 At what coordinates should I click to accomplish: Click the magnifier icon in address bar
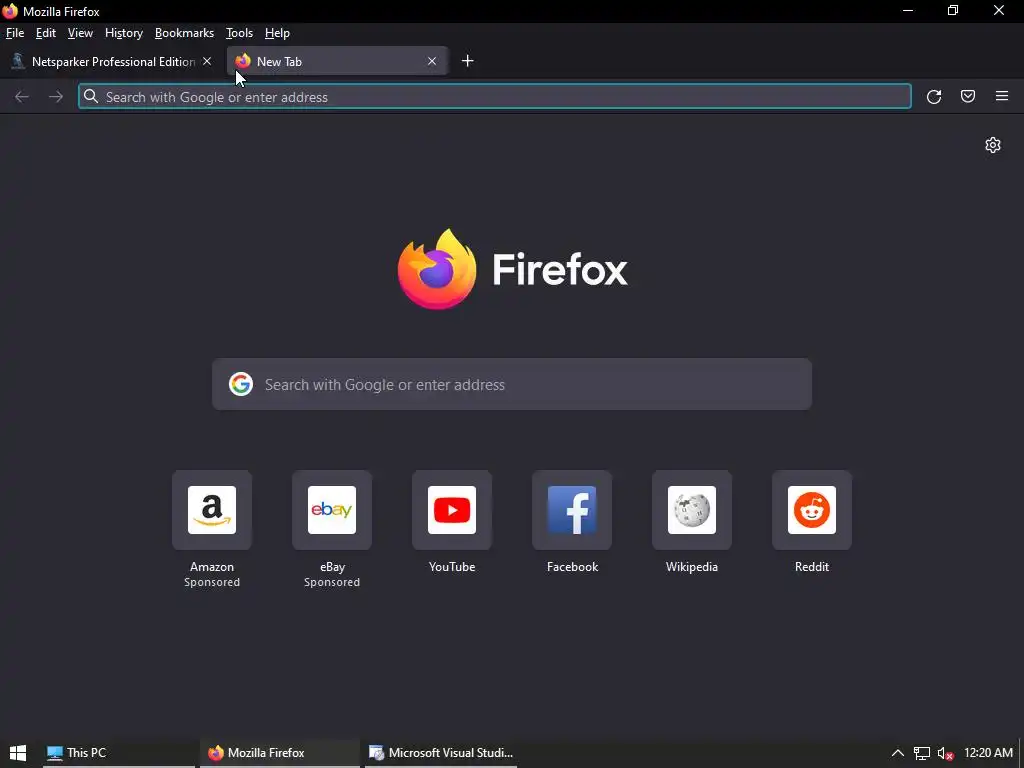click(91, 97)
